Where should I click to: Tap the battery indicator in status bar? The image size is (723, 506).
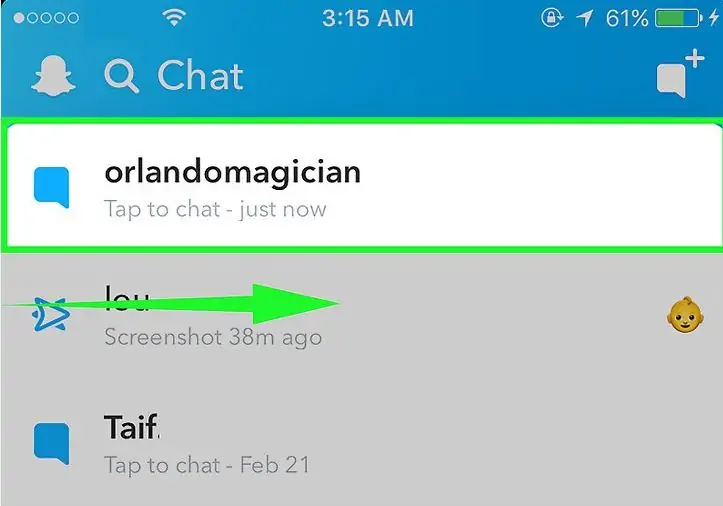(679, 18)
